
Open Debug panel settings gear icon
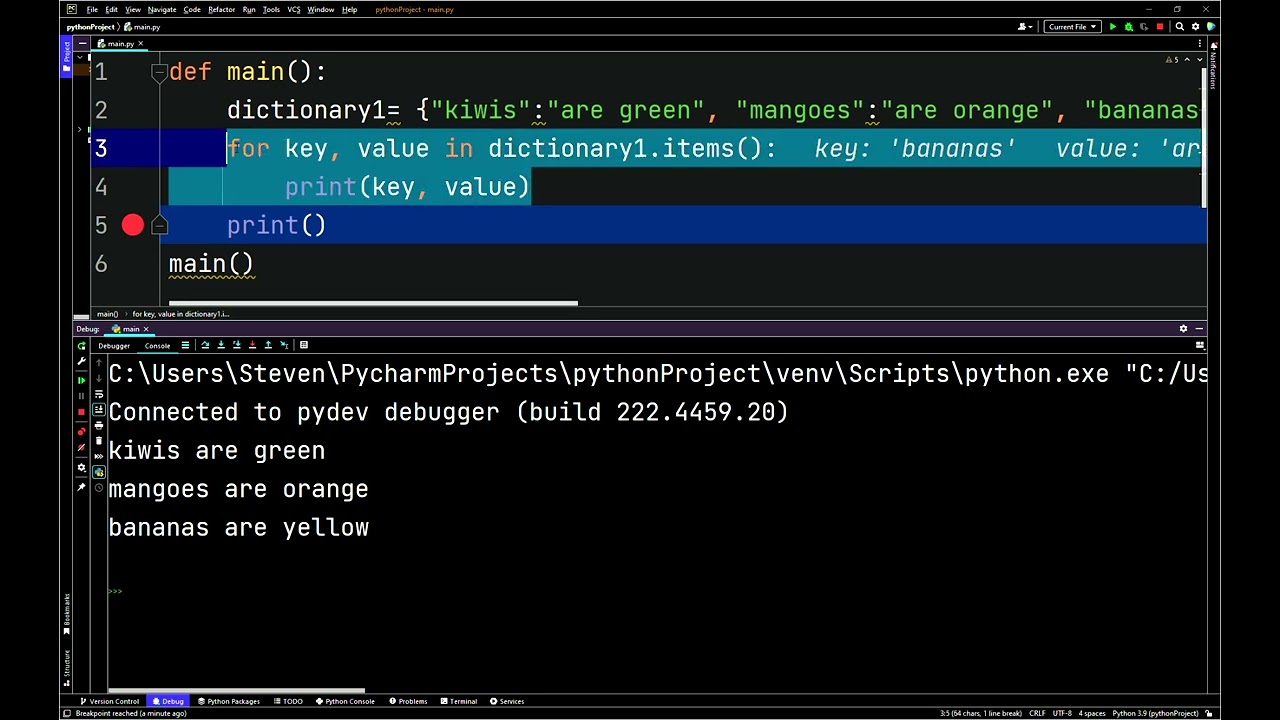[x=81, y=468]
